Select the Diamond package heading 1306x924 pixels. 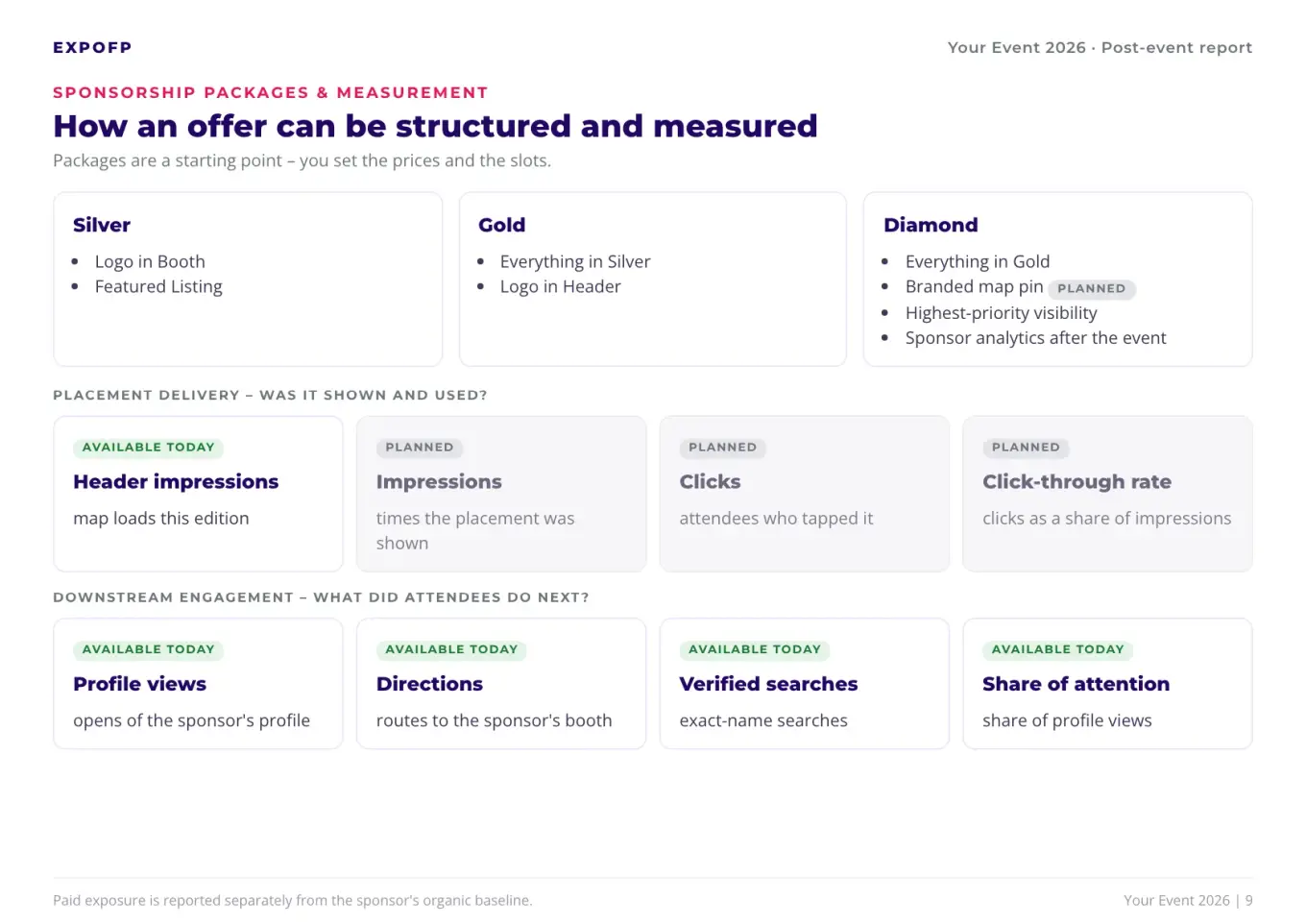click(931, 225)
